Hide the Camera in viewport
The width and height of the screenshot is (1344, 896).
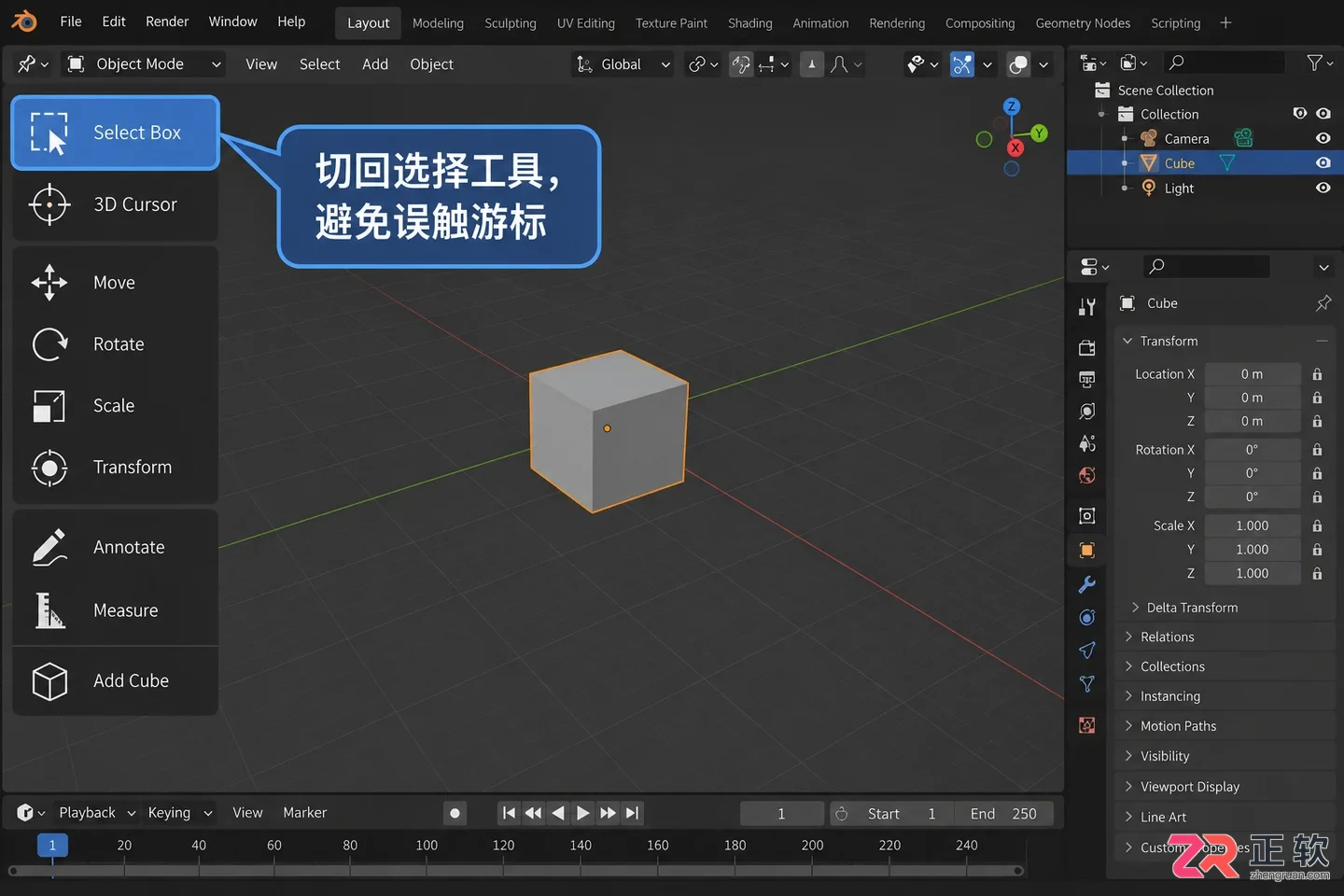pos(1323,138)
